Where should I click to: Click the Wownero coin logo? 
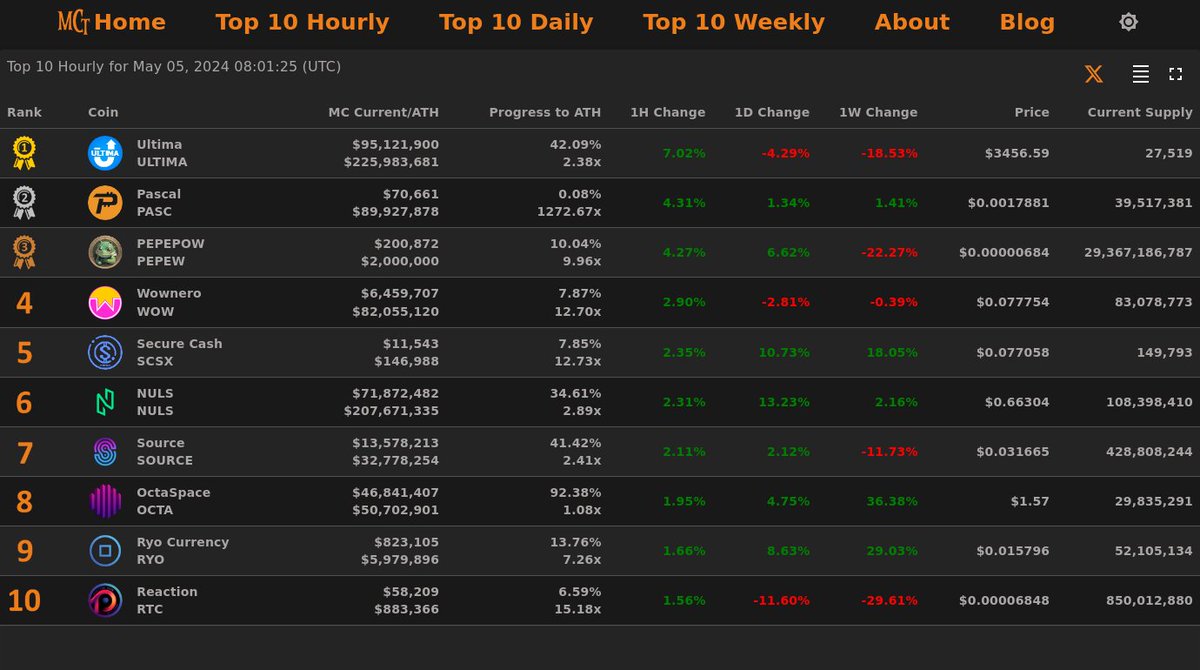click(x=105, y=302)
